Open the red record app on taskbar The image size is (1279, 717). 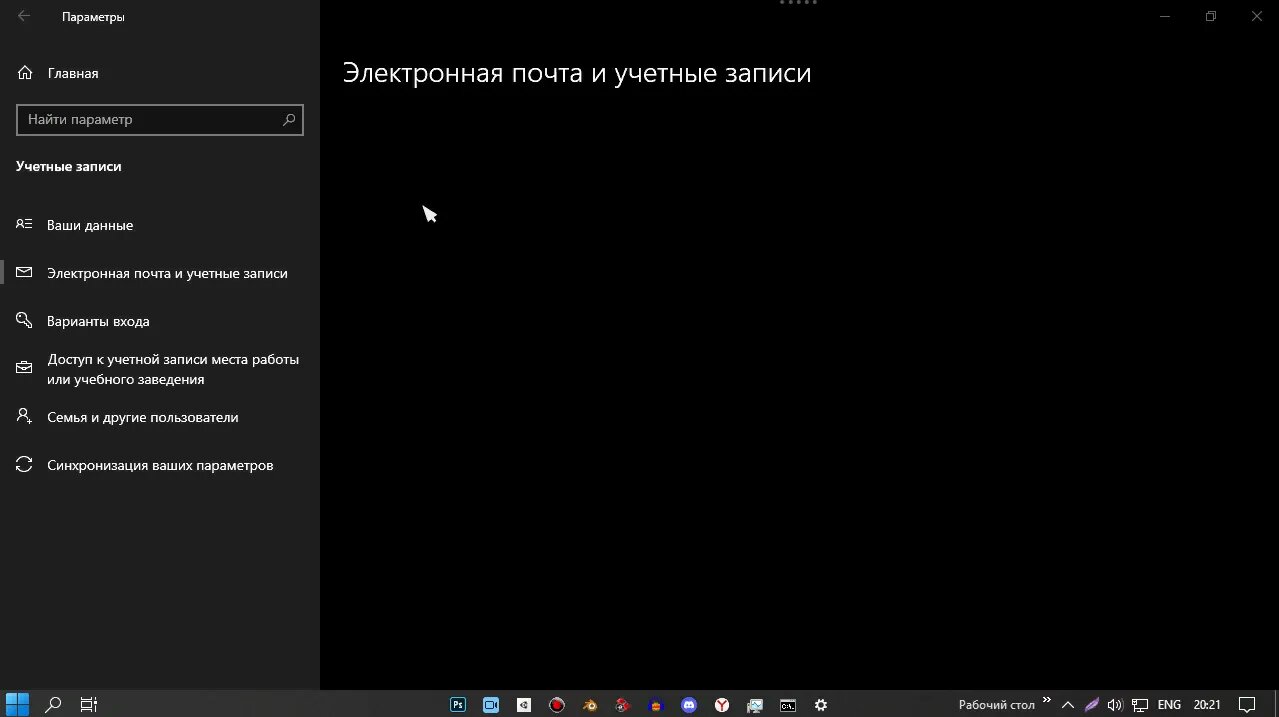(557, 704)
